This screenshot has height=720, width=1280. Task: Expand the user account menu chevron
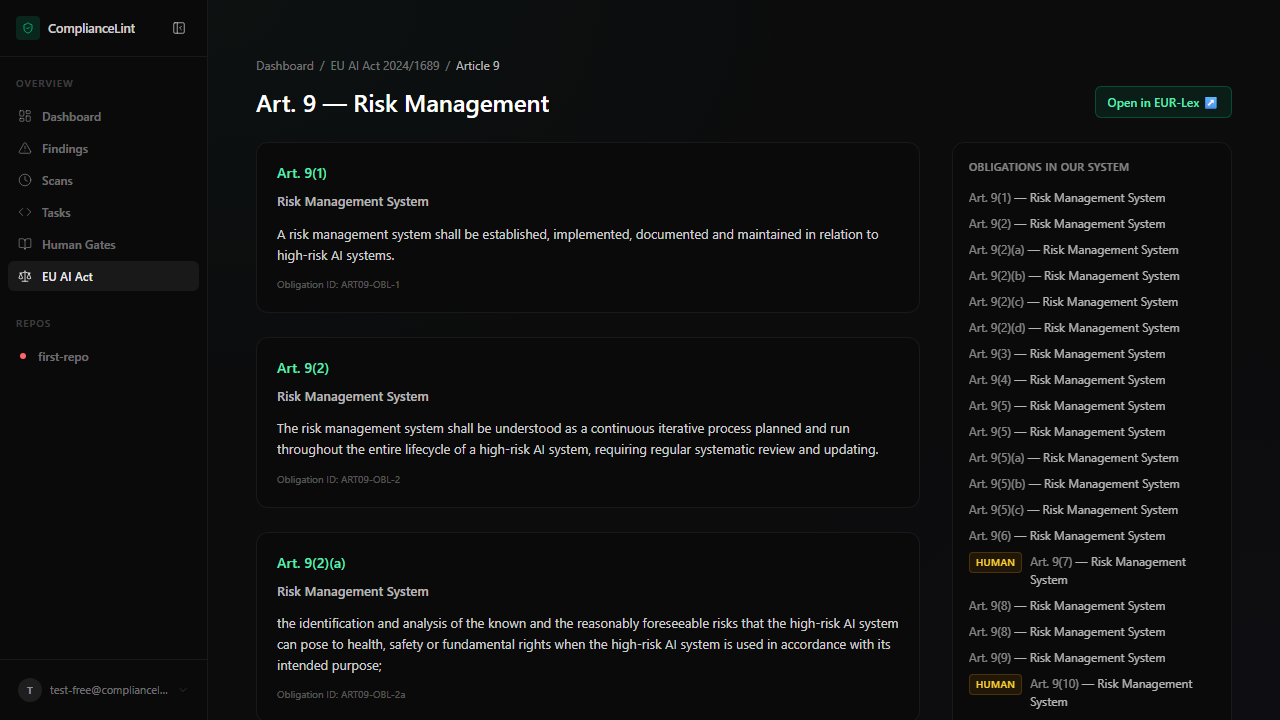pos(183,690)
